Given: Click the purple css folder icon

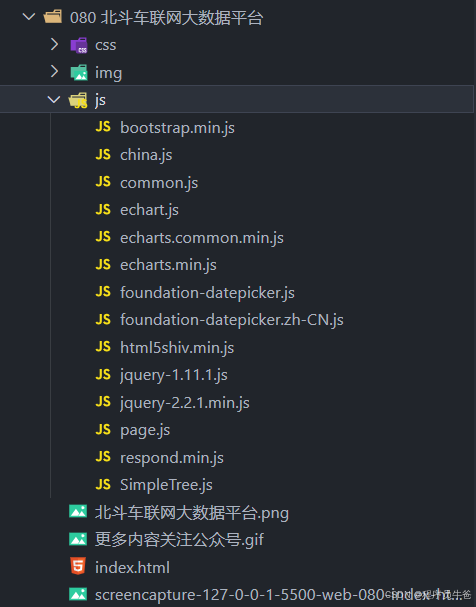Looking at the screenshot, I should coord(79,45).
